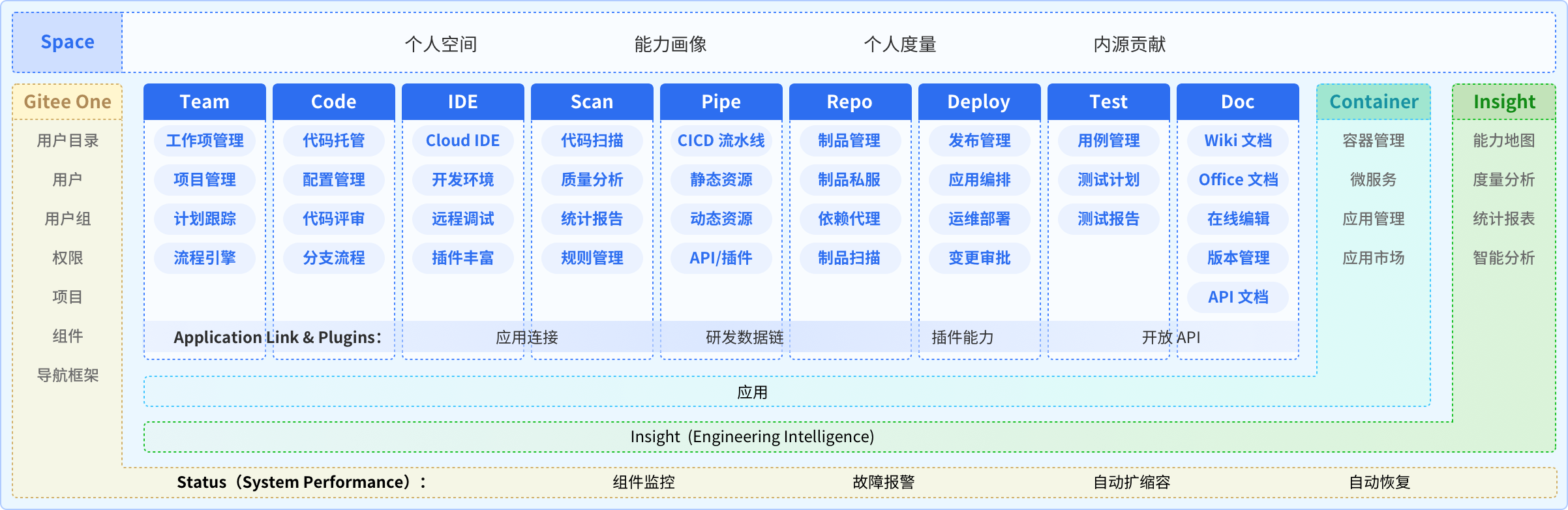Open the Doc module header
Image resolution: width=1568 pixels, height=510 pixels.
pyautogui.click(x=1238, y=102)
